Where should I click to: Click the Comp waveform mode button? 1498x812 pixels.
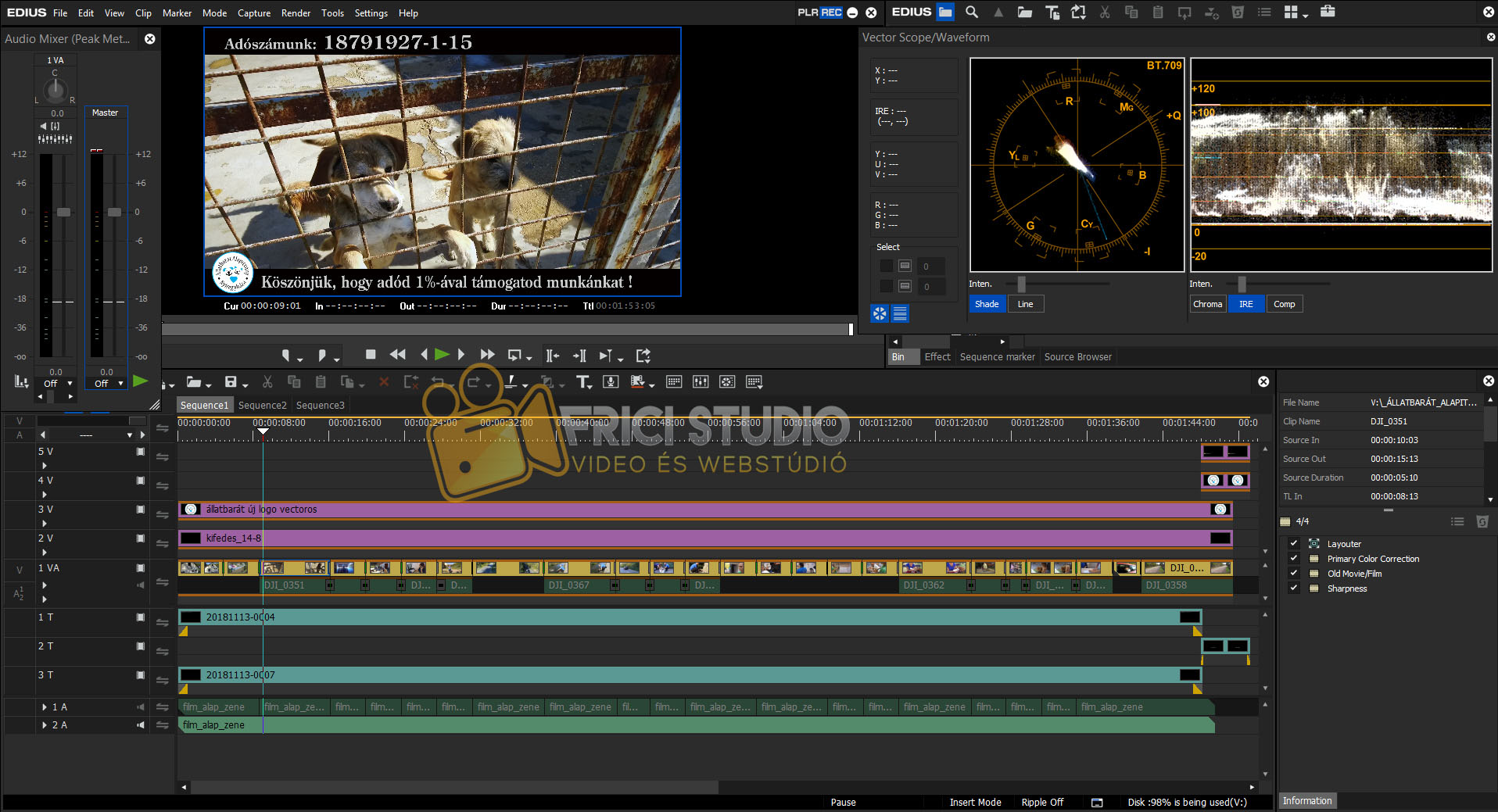click(x=1284, y=304)
